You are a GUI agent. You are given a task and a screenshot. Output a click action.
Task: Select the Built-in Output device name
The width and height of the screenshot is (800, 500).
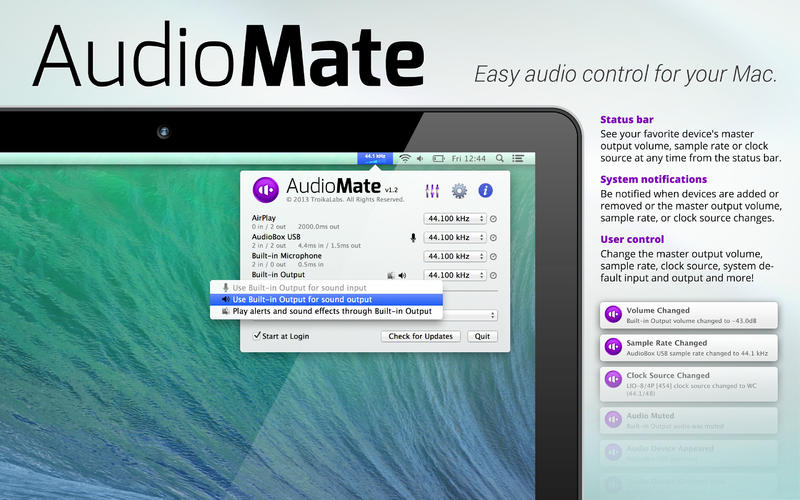[x=278, y=274]
